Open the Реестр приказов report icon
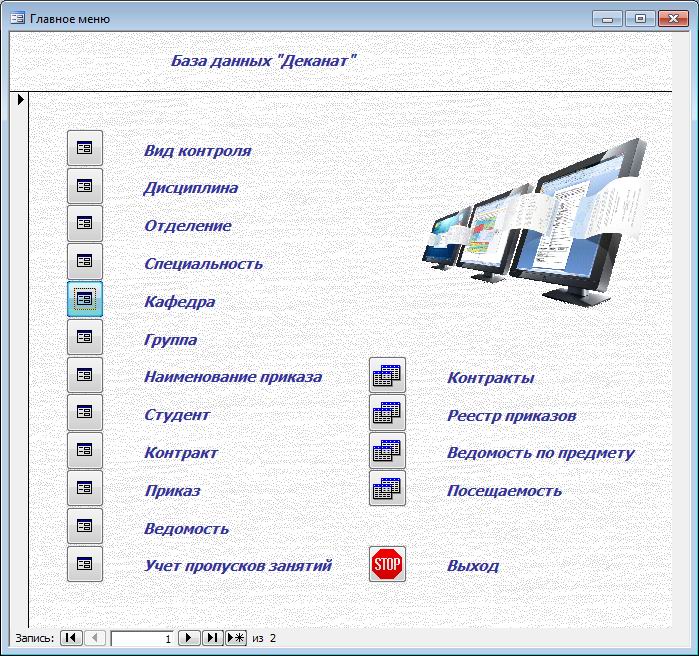Viewport: 699px width, 656px height. click(x=387, y=413)
